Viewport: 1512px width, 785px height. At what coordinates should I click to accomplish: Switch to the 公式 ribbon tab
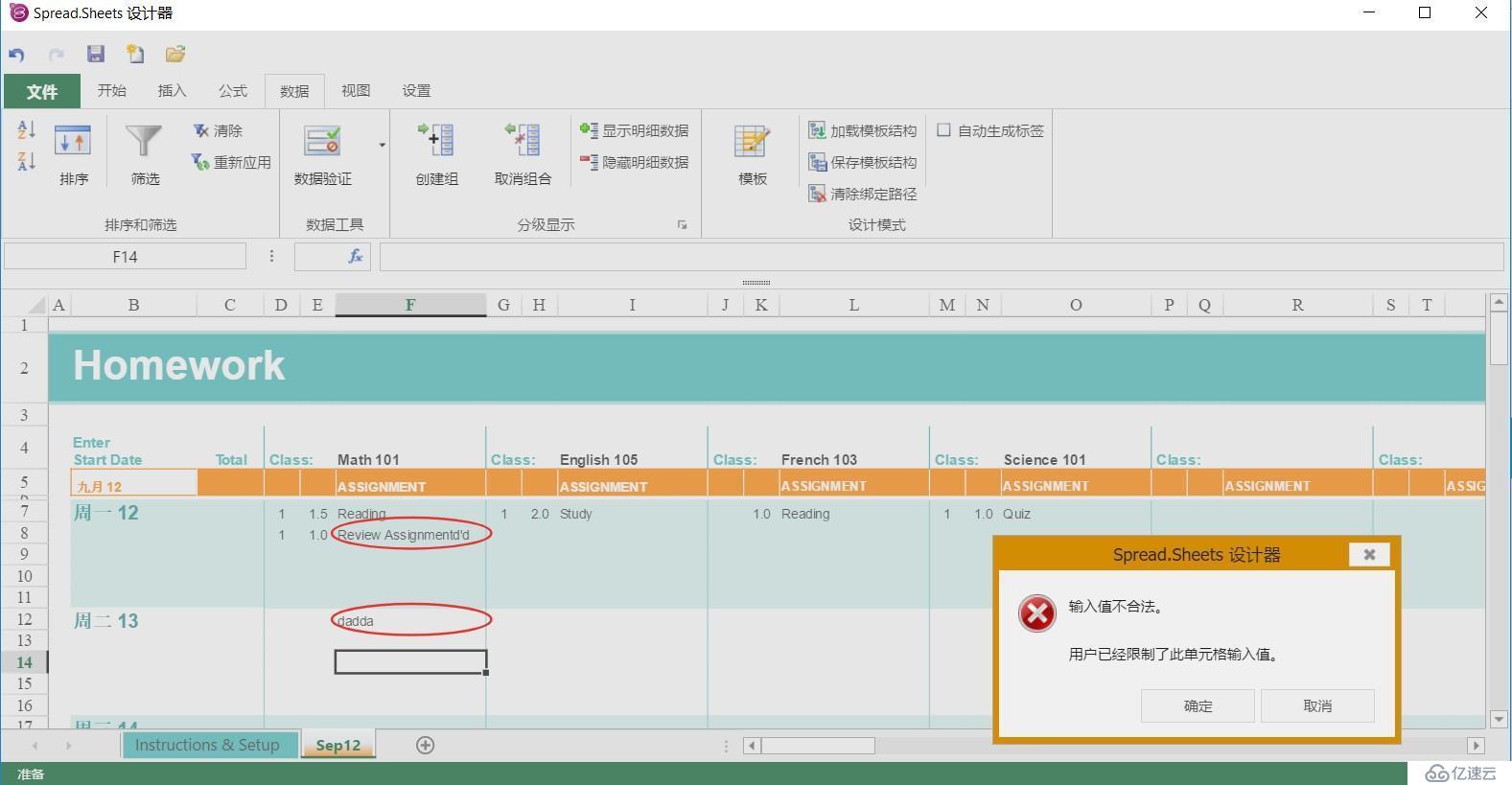(x=233, y=91)
